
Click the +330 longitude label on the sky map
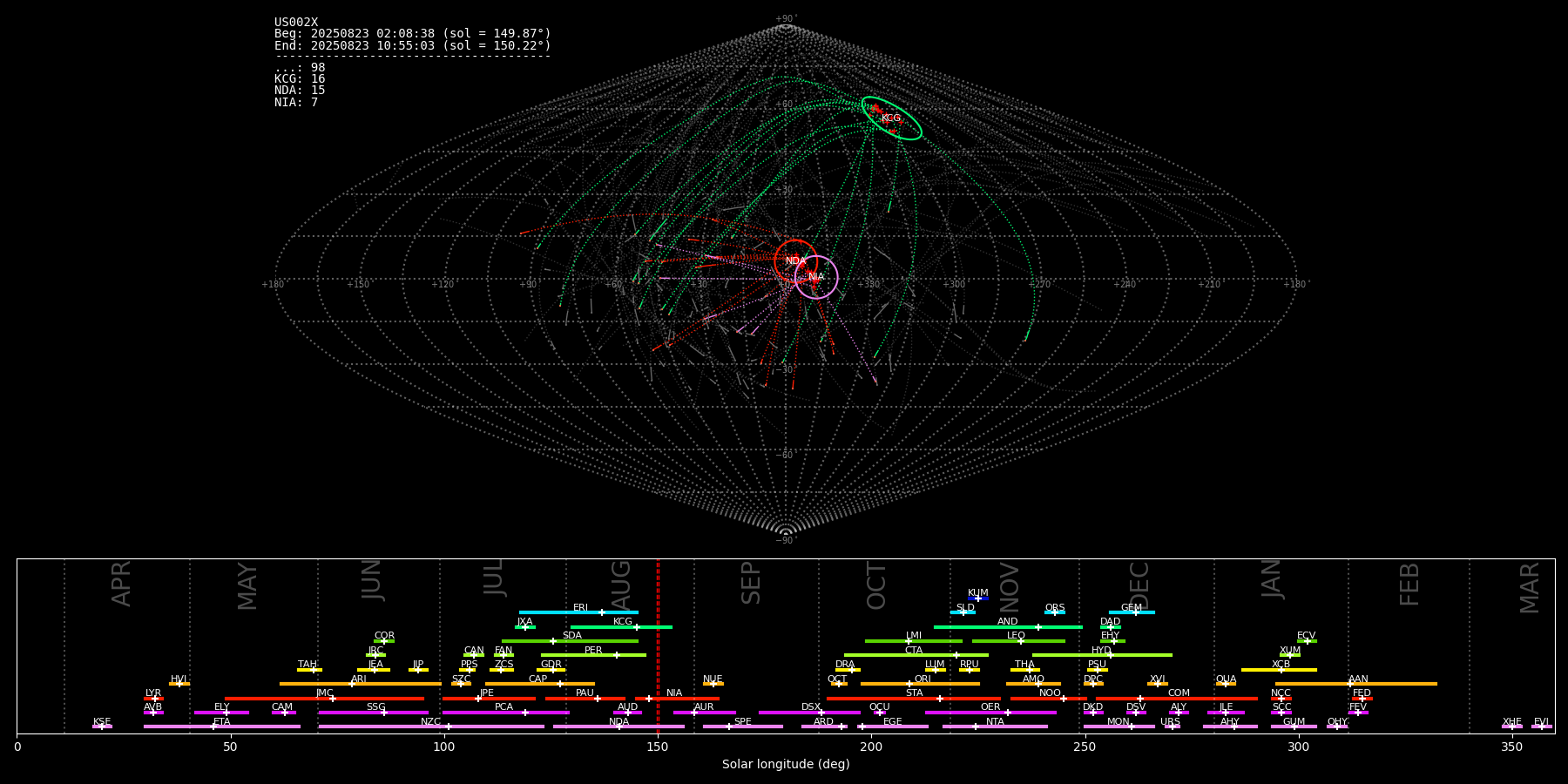[868, 284]
